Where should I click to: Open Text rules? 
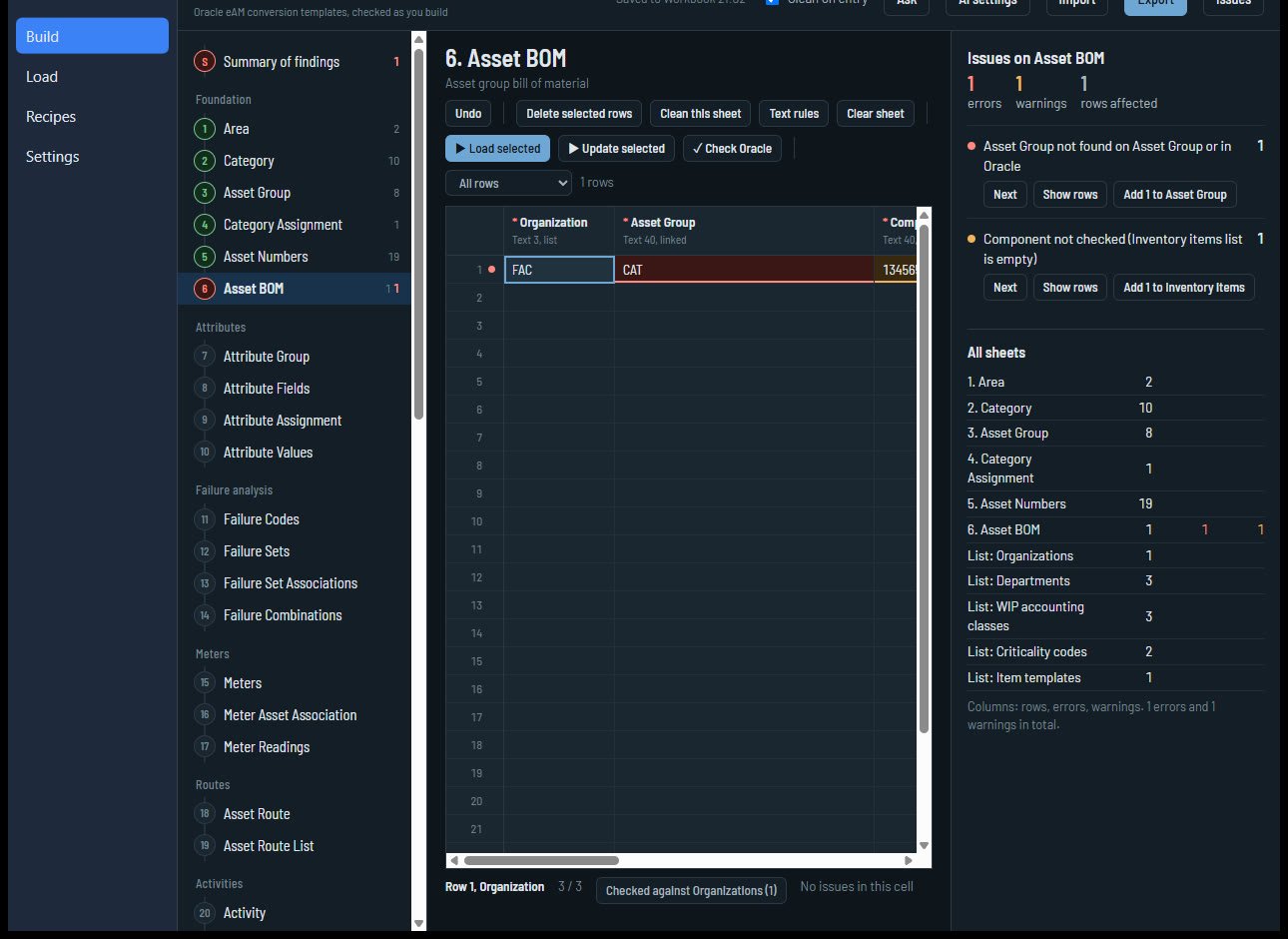pos(794,113)
